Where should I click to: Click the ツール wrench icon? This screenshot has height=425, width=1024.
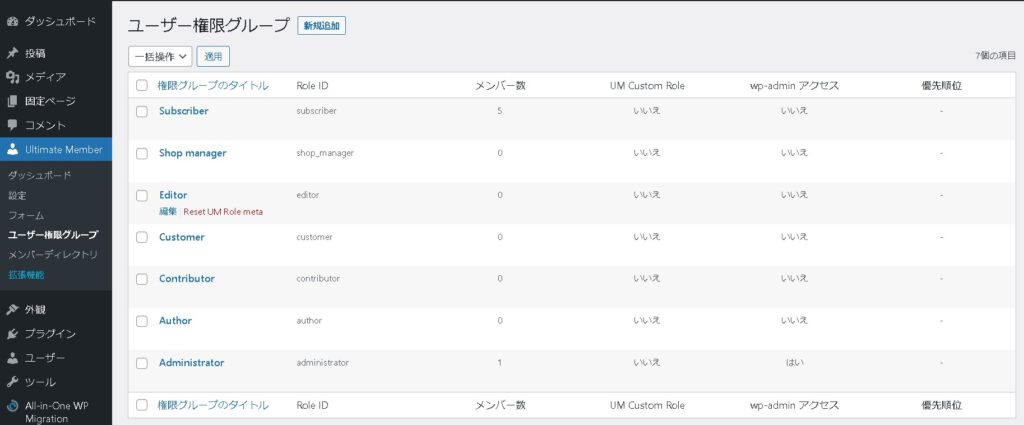pyautogui.click(x=12, y=382)
